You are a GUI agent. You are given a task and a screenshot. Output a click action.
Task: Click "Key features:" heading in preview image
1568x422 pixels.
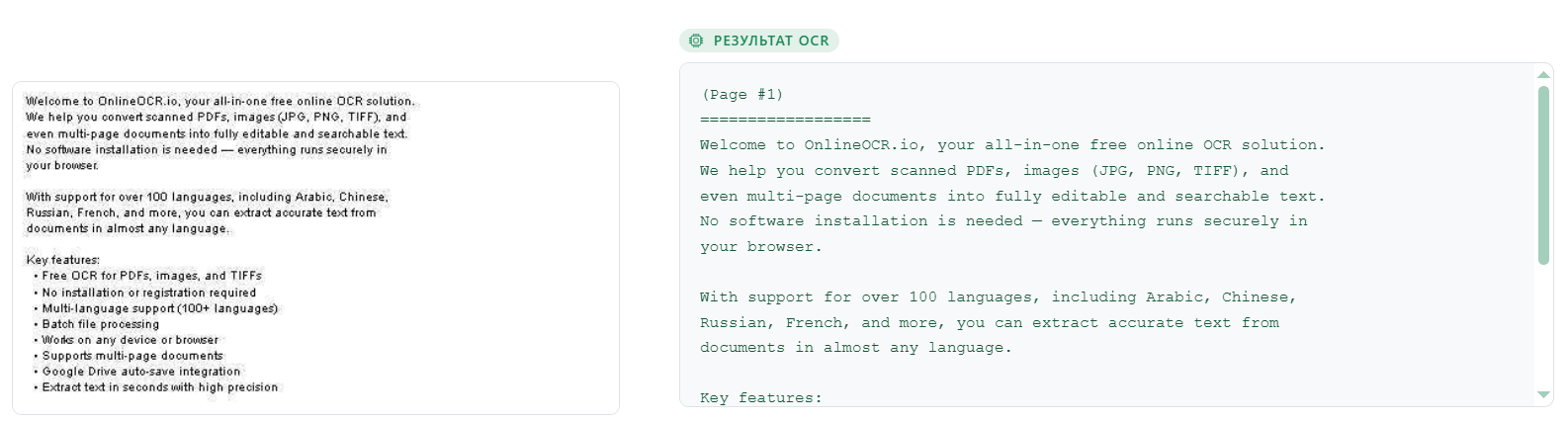point(63,260)
